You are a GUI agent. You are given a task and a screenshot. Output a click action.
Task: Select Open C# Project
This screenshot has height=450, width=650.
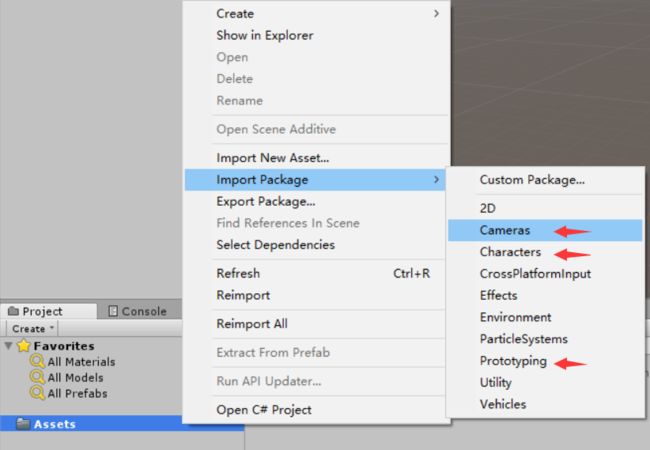coord(317,410)
